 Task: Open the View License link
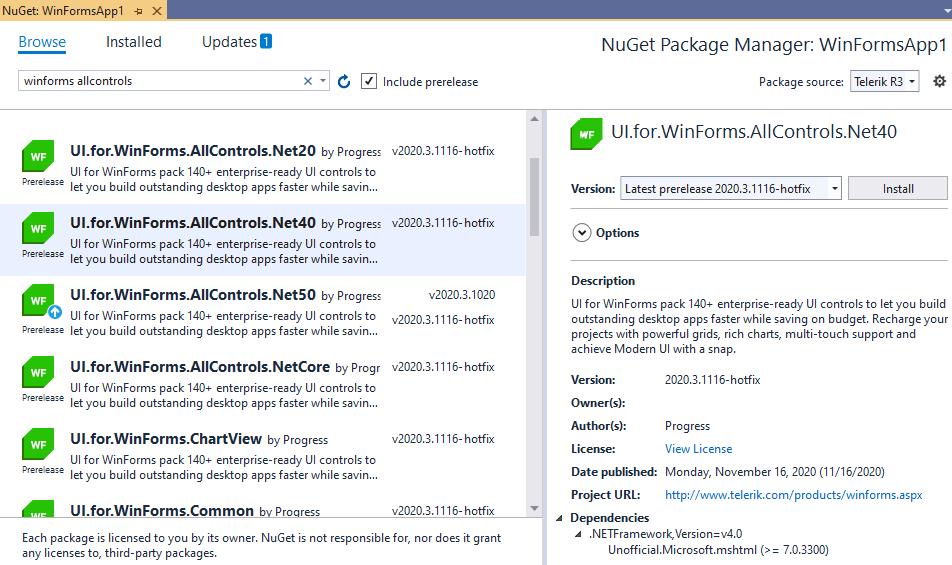coord(698,449)
